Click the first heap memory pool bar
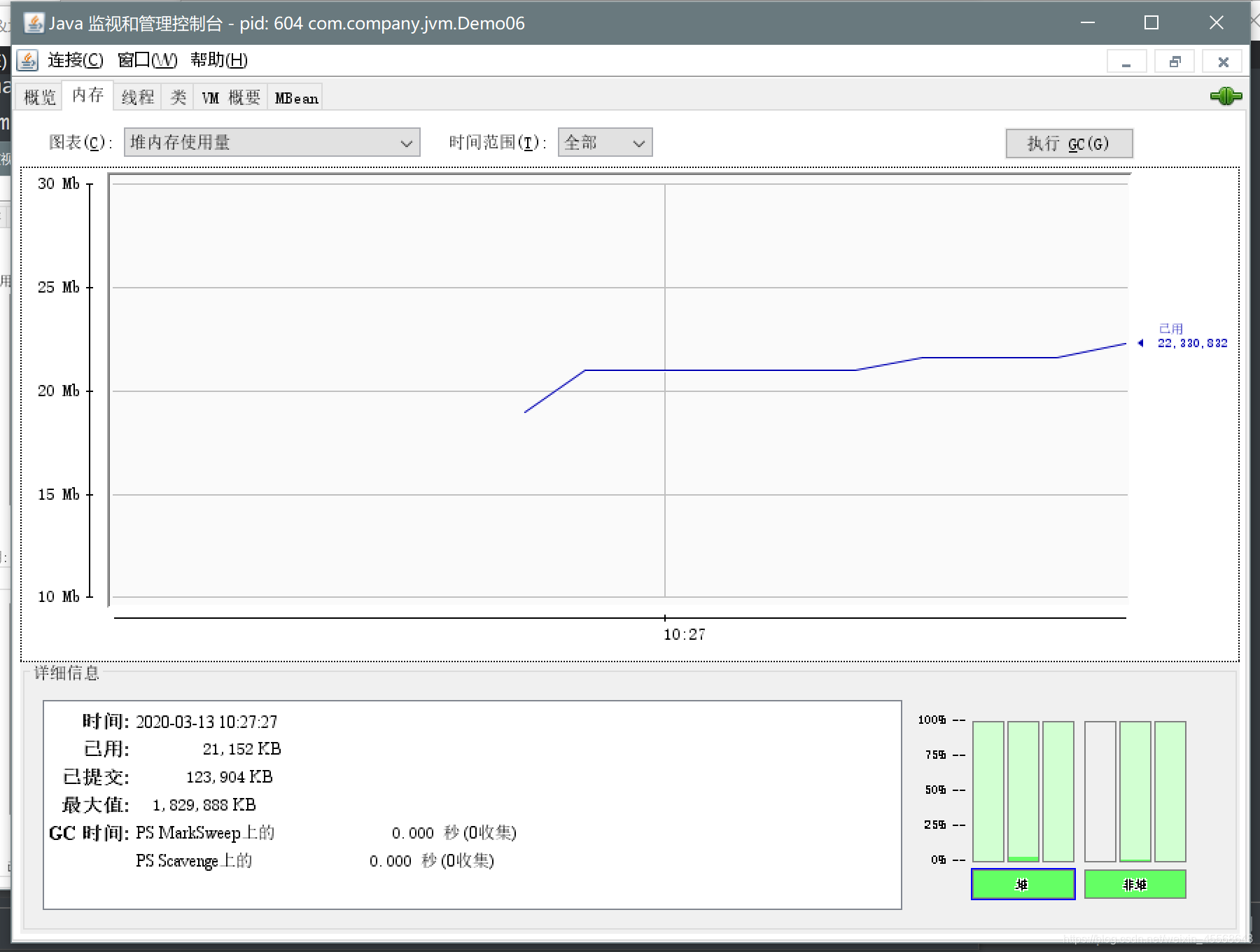This screenshot has width=1260, height=952. pos(988,791)
